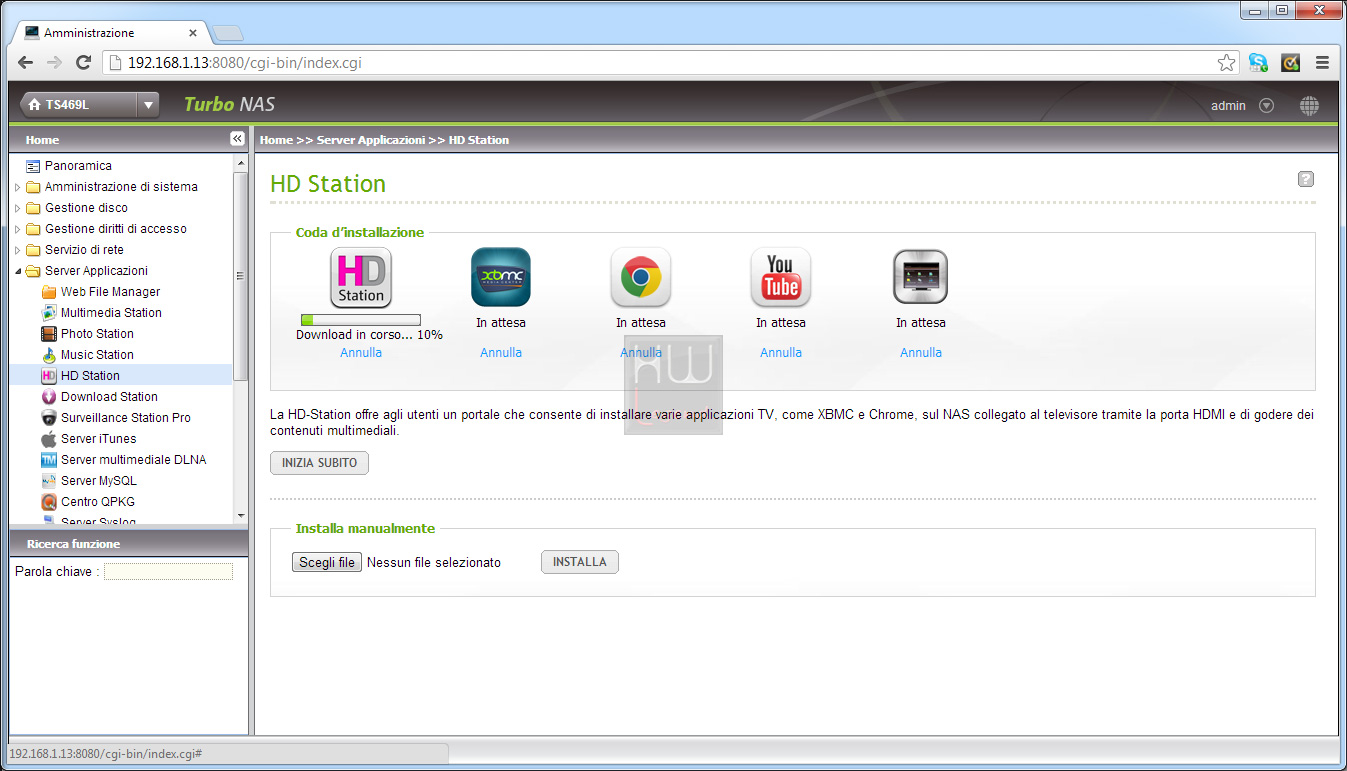Click the 'Installa manualmente' section title

(x=365, y=529)
